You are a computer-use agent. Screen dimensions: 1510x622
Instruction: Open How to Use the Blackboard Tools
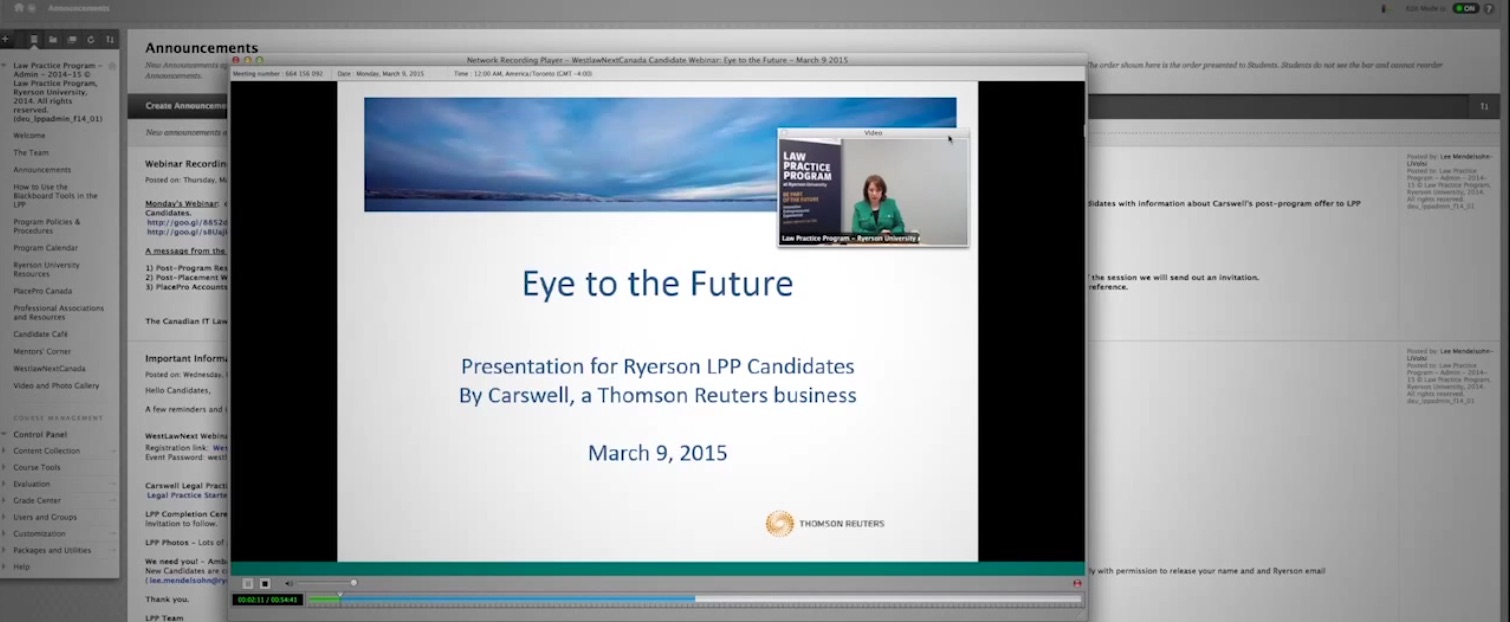pos(55,196)
